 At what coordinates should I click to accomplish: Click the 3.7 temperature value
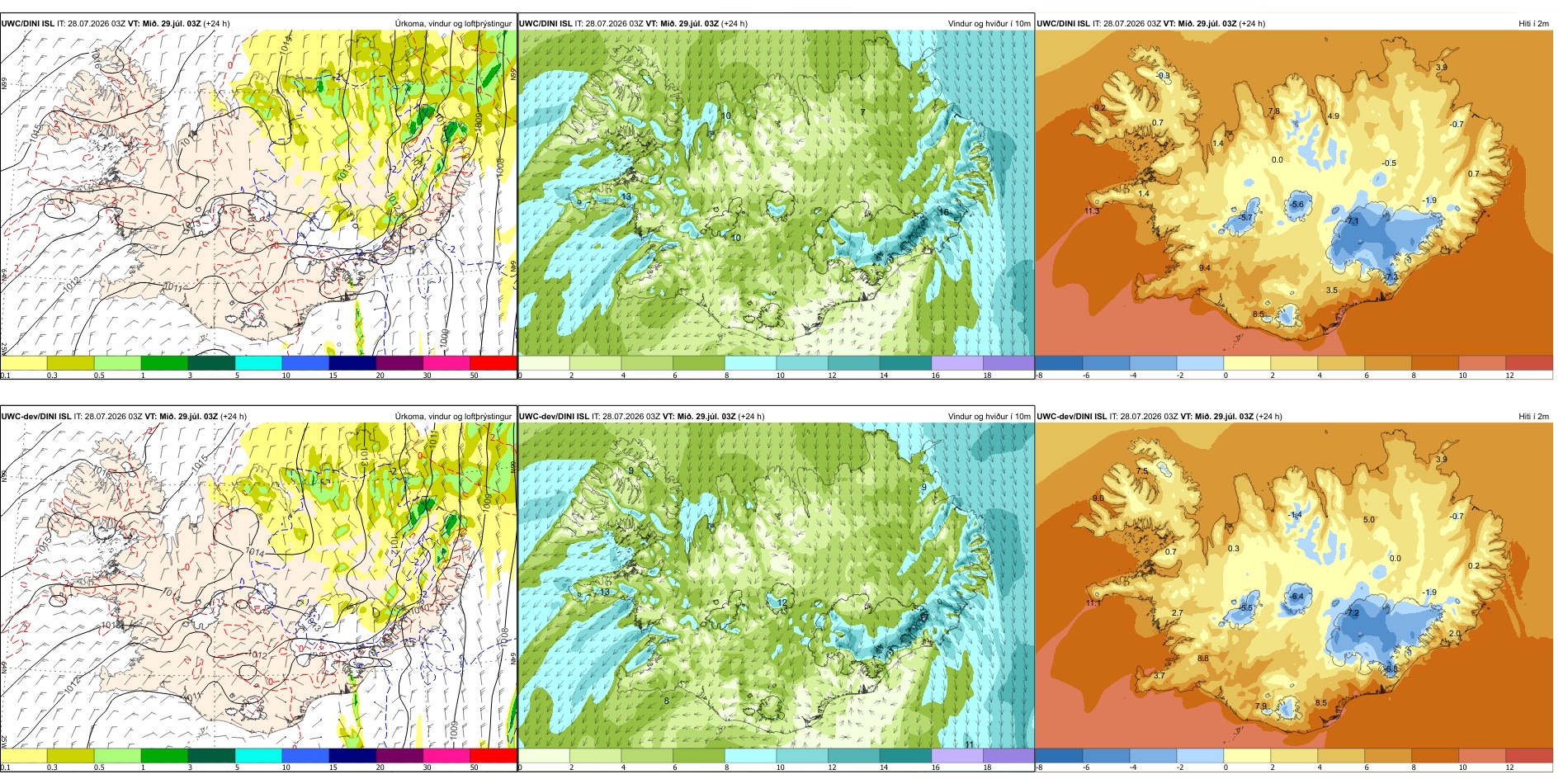1159,676
